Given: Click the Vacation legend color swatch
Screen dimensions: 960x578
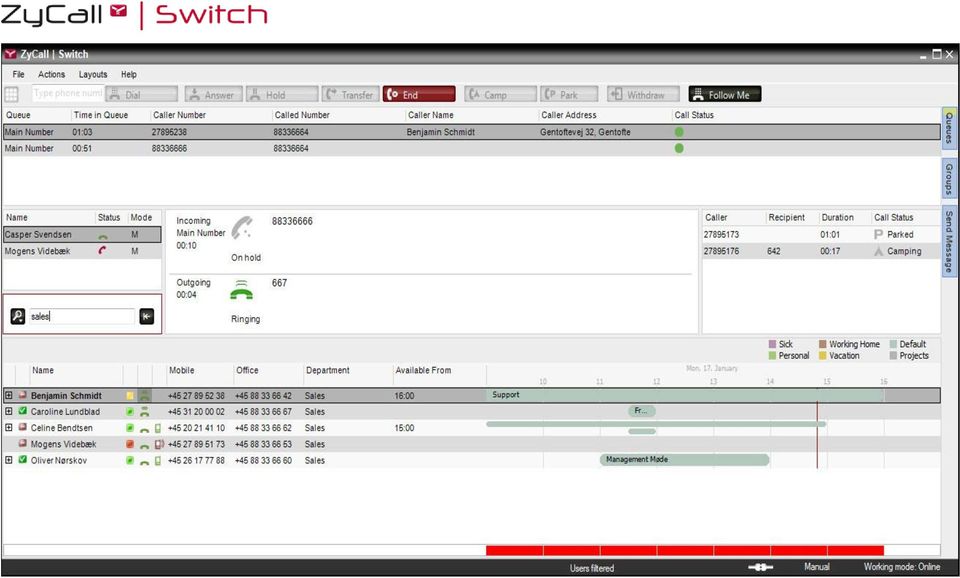Looking at the screenshot, I should click(823, 356).
